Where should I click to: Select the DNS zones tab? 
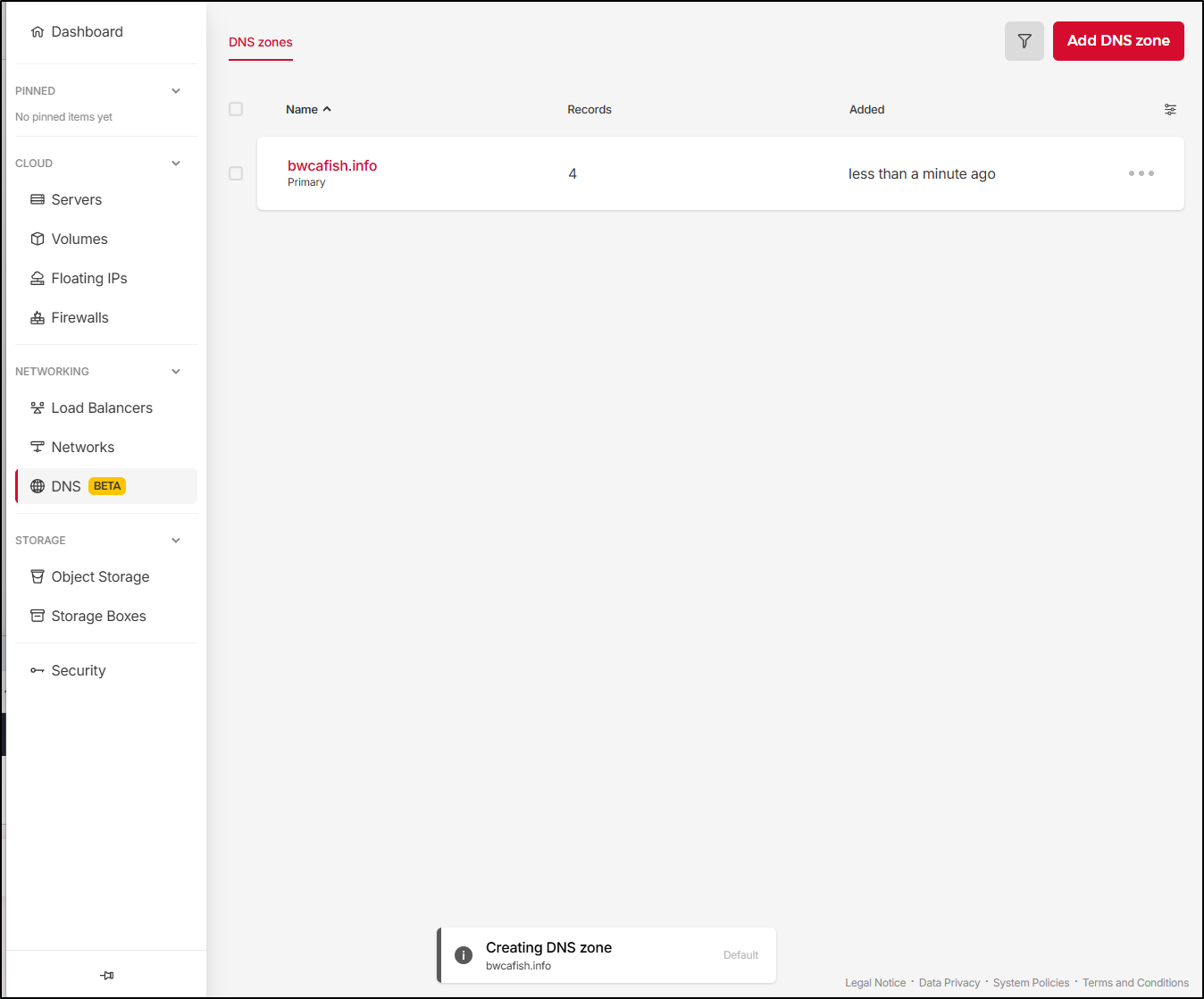tap(261, 42)
